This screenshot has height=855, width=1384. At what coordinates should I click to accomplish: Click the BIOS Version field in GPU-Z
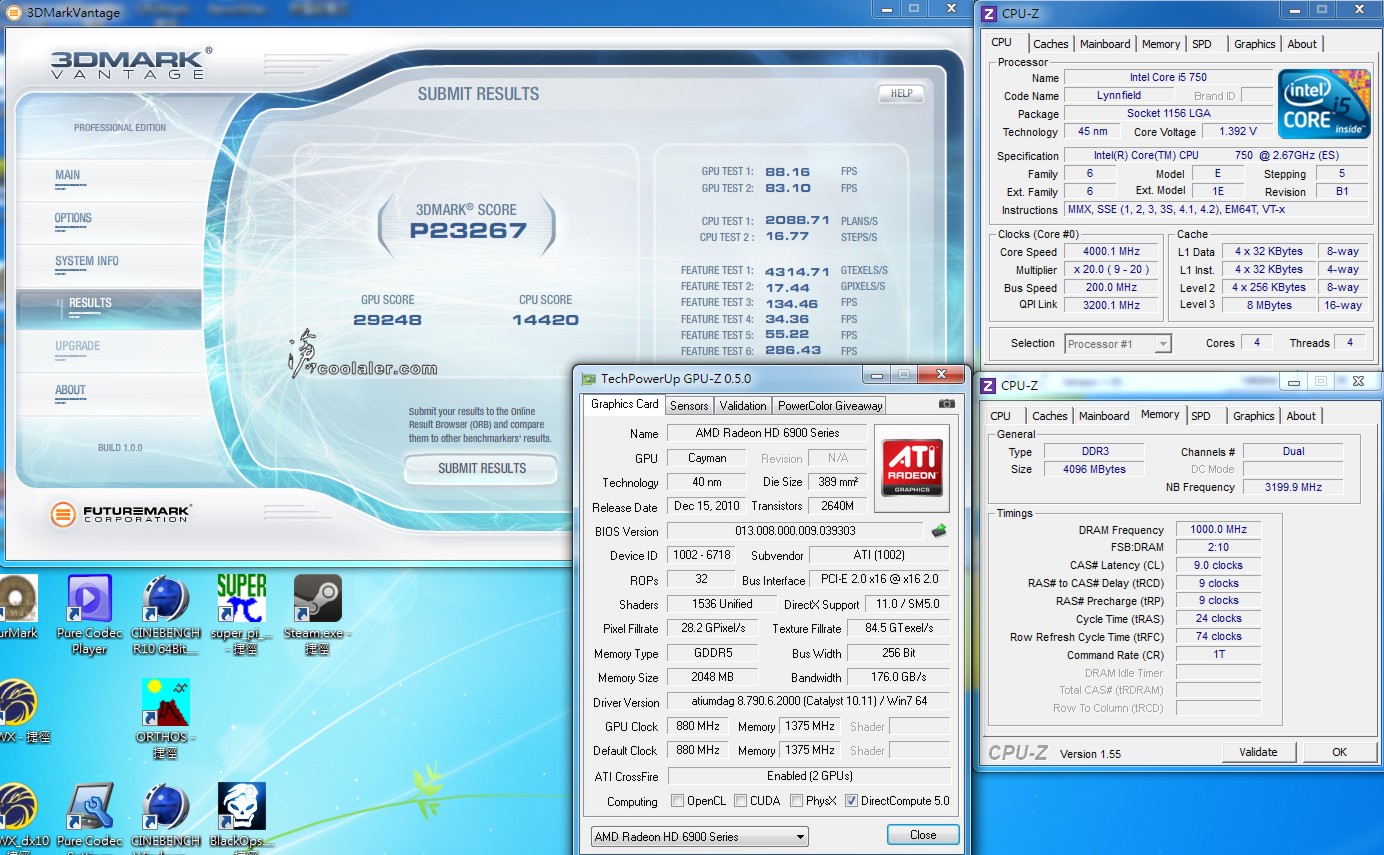[x=795, y=531]
